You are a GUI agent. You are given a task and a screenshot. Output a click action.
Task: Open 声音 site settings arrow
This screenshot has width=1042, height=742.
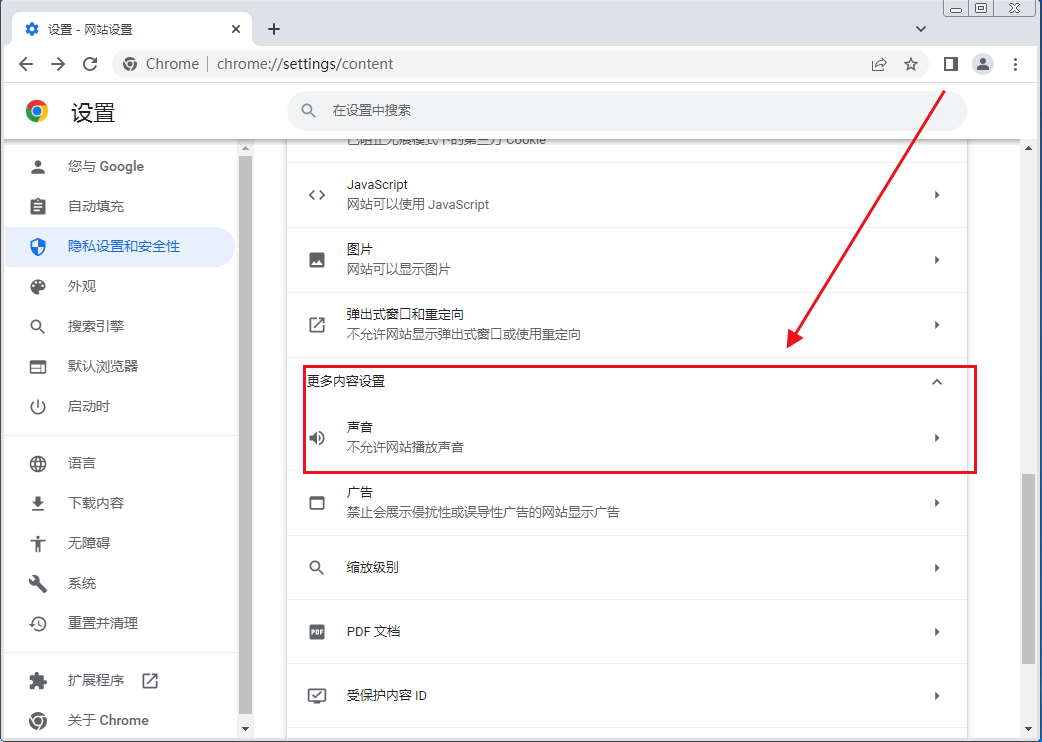pyautogui.click(x=937, y=438)
